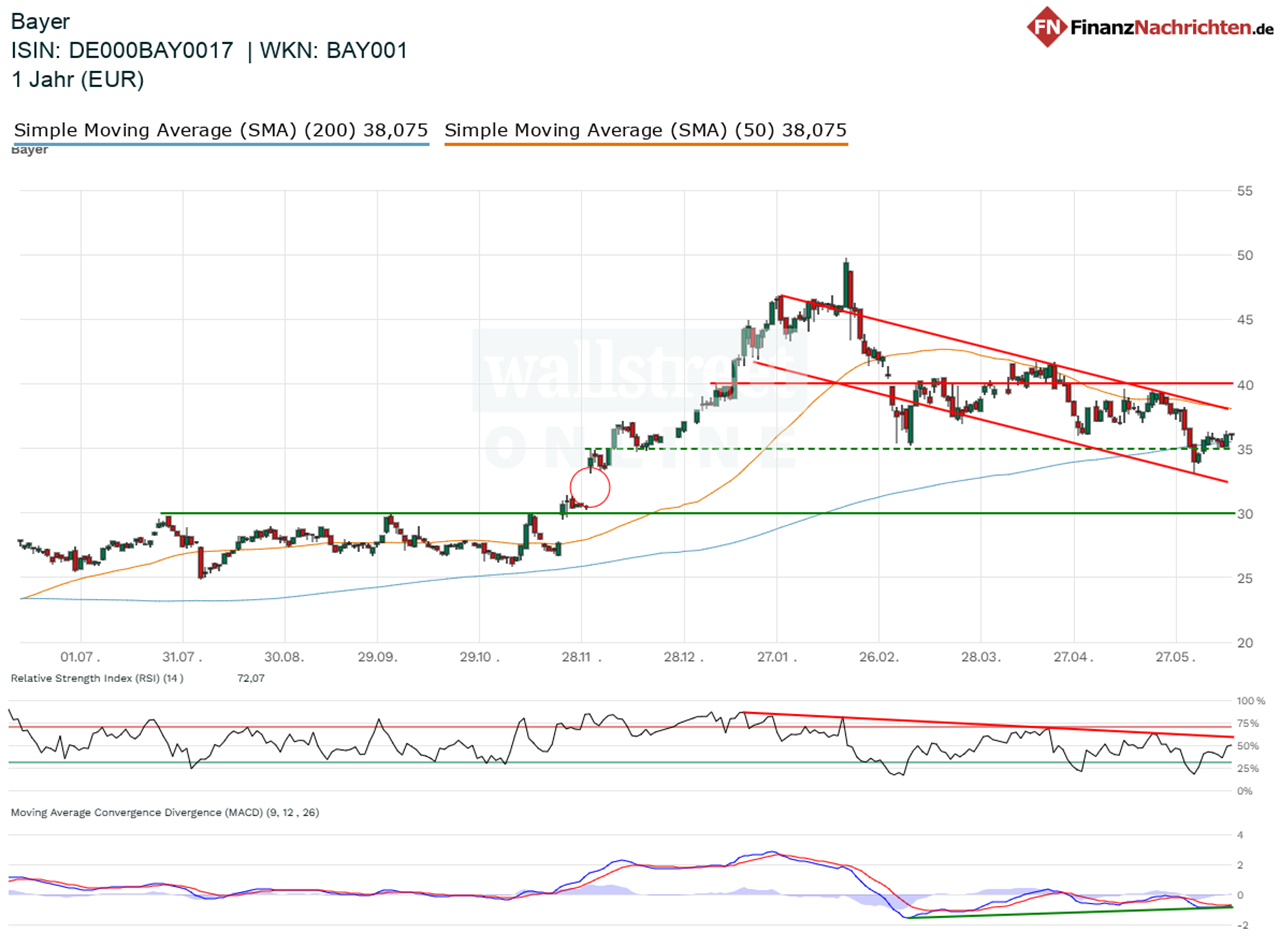Viewport: 1280px width, 940px height.
Task: Click the 01.07. date axis label
Action: click(81, 660)
